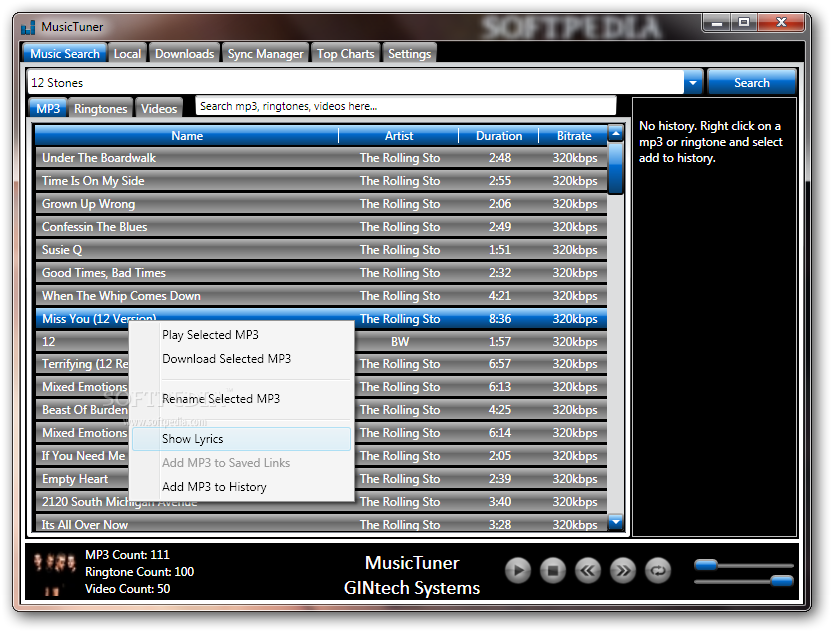Click the results list scrollbar thumb

[x=616, y=169]
